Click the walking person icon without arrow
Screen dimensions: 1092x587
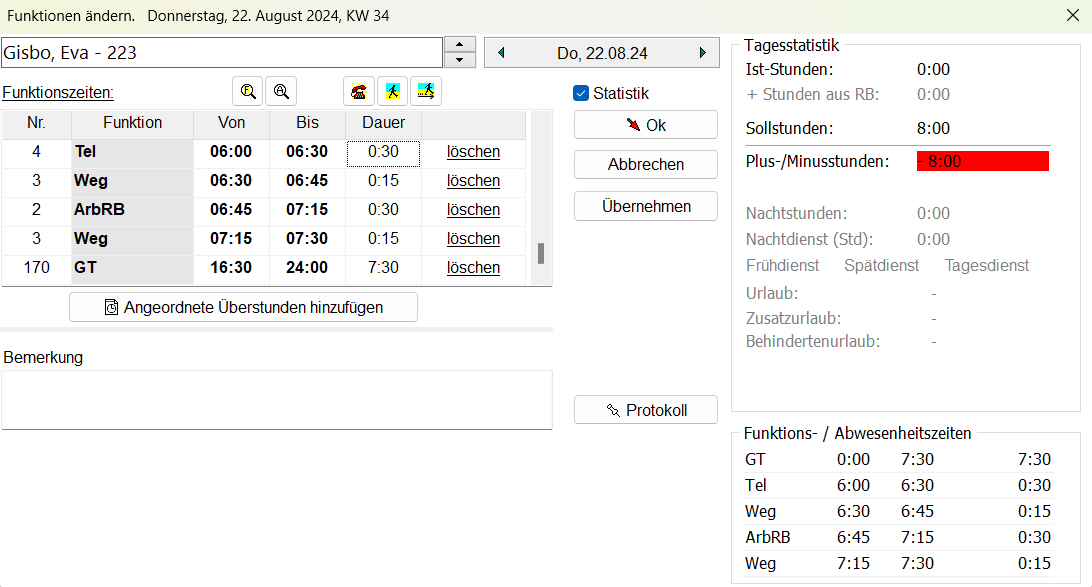click(x=392, y=91)
